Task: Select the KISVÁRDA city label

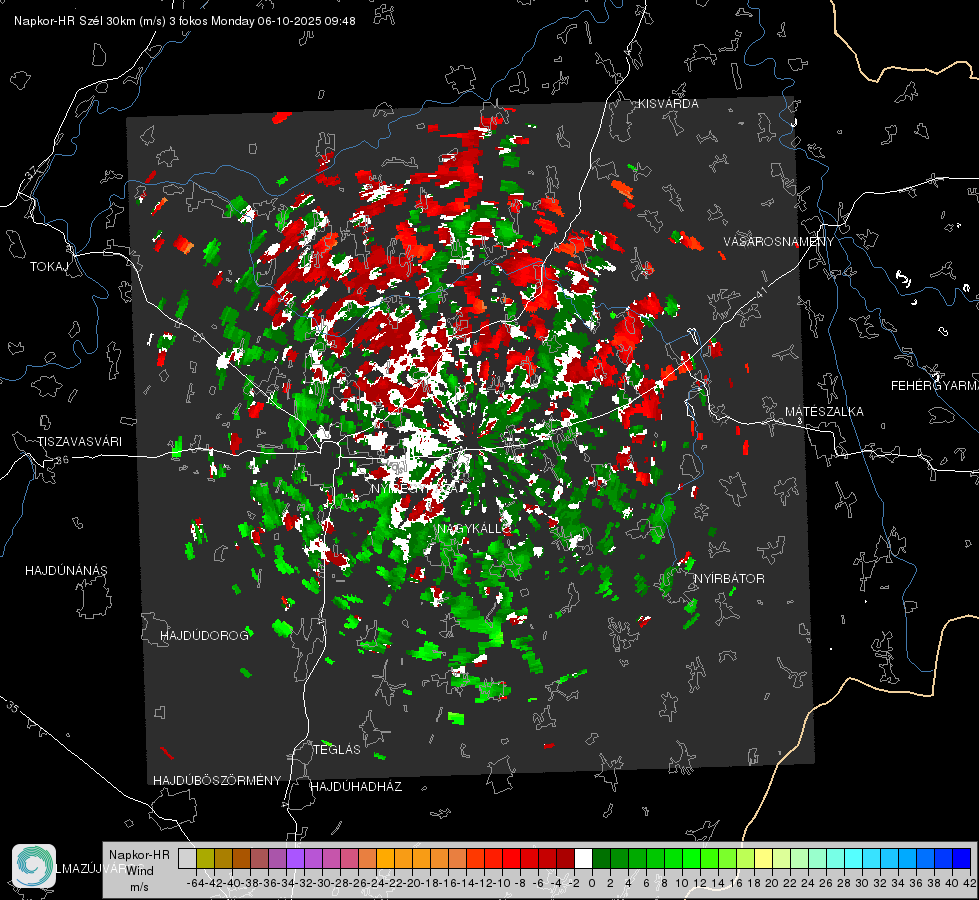Action: (668, 104)
